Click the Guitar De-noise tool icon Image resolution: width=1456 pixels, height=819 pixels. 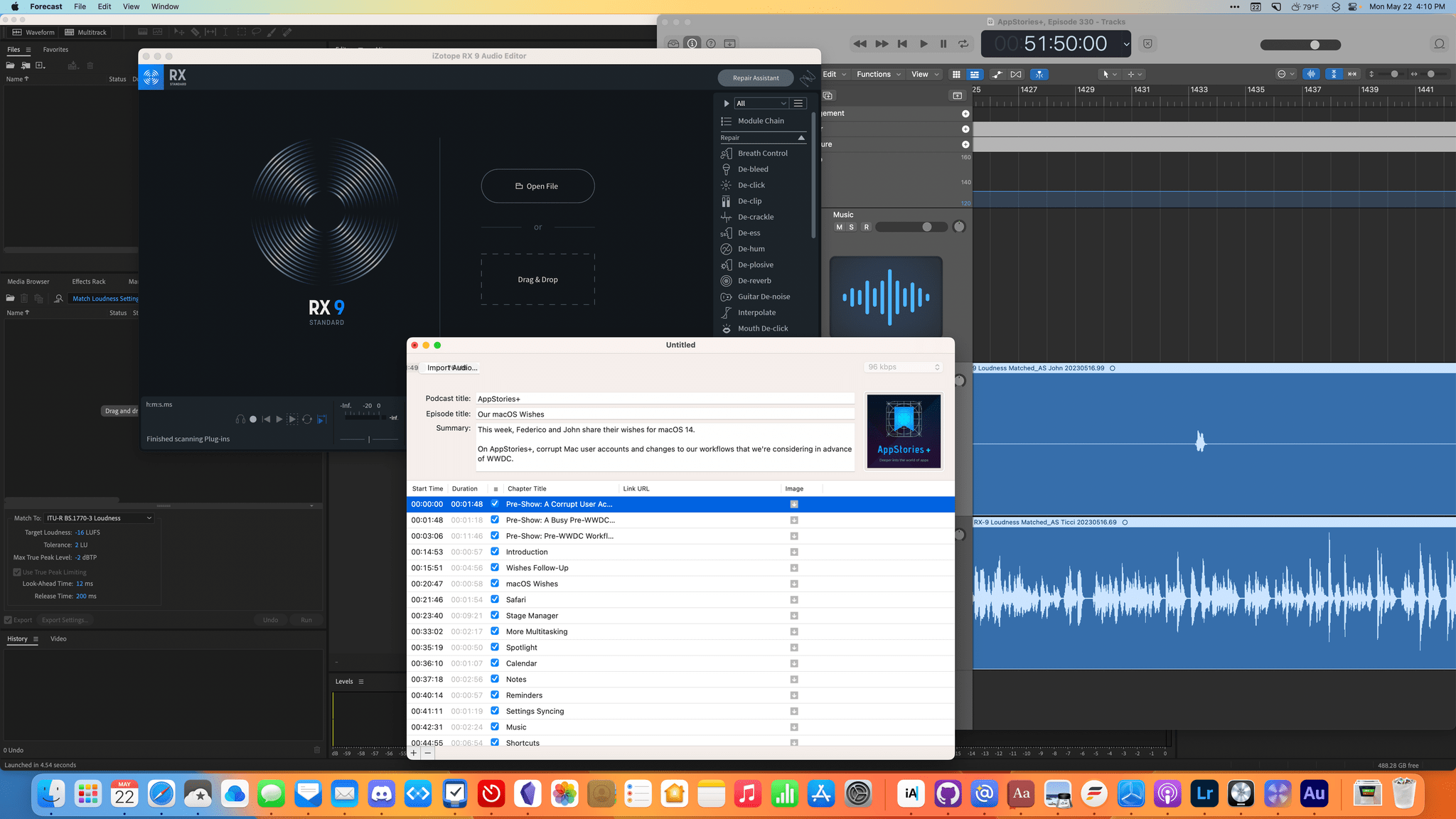click(726, 296)
